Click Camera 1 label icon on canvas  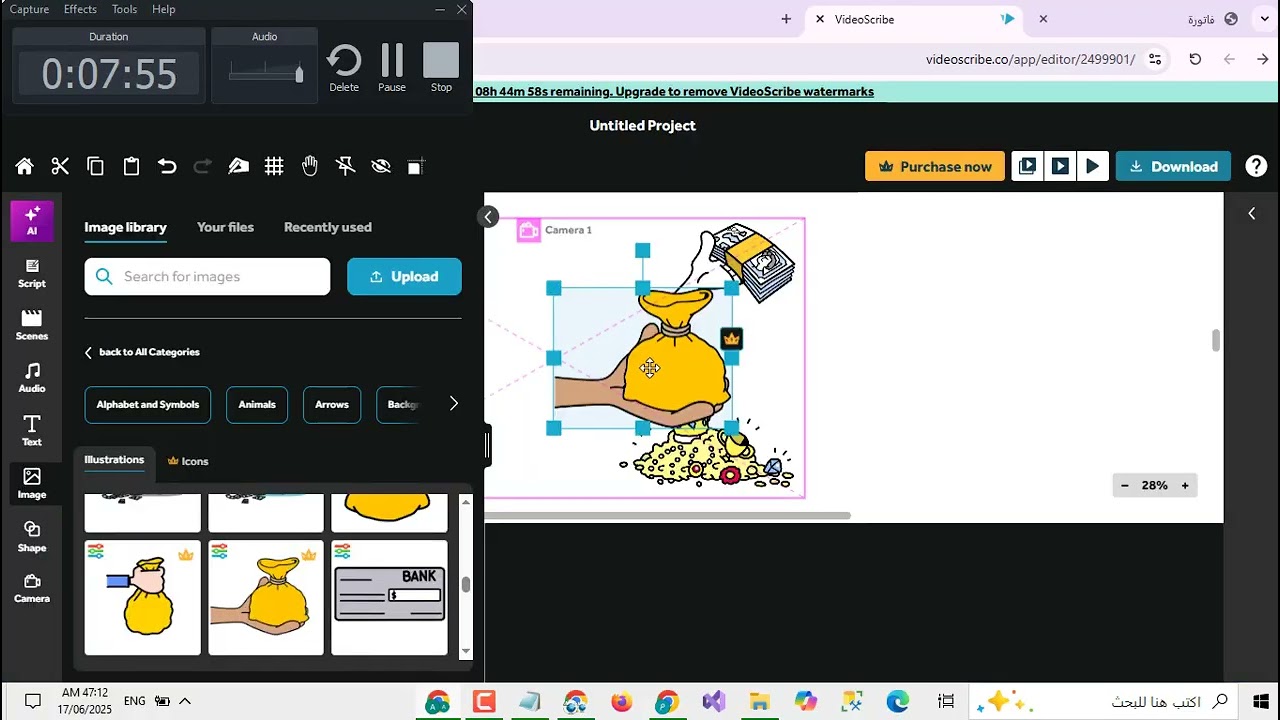tap(528, 231)
